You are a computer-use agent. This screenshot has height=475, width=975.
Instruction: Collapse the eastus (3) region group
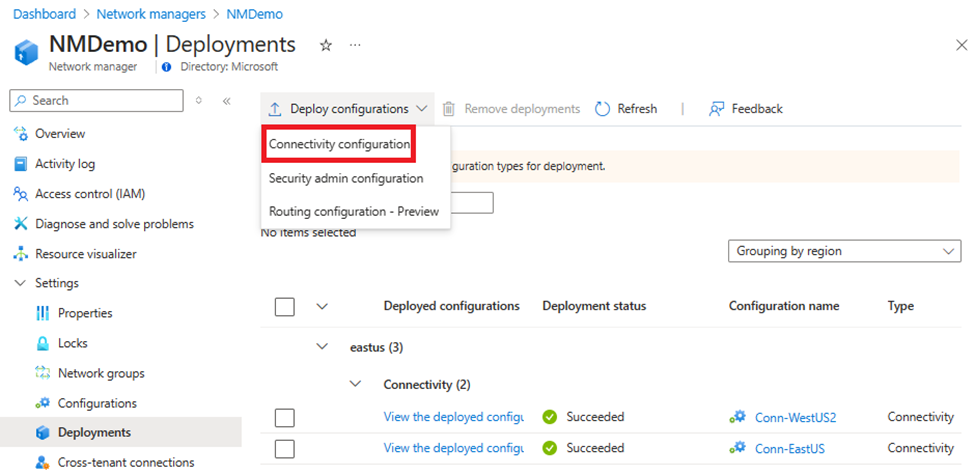[x=322, y=347]
